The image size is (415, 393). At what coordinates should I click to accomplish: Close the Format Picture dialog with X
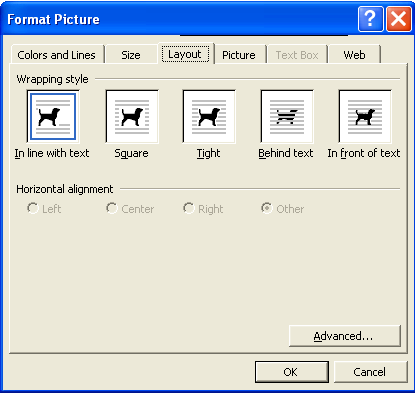coord(399,19)
